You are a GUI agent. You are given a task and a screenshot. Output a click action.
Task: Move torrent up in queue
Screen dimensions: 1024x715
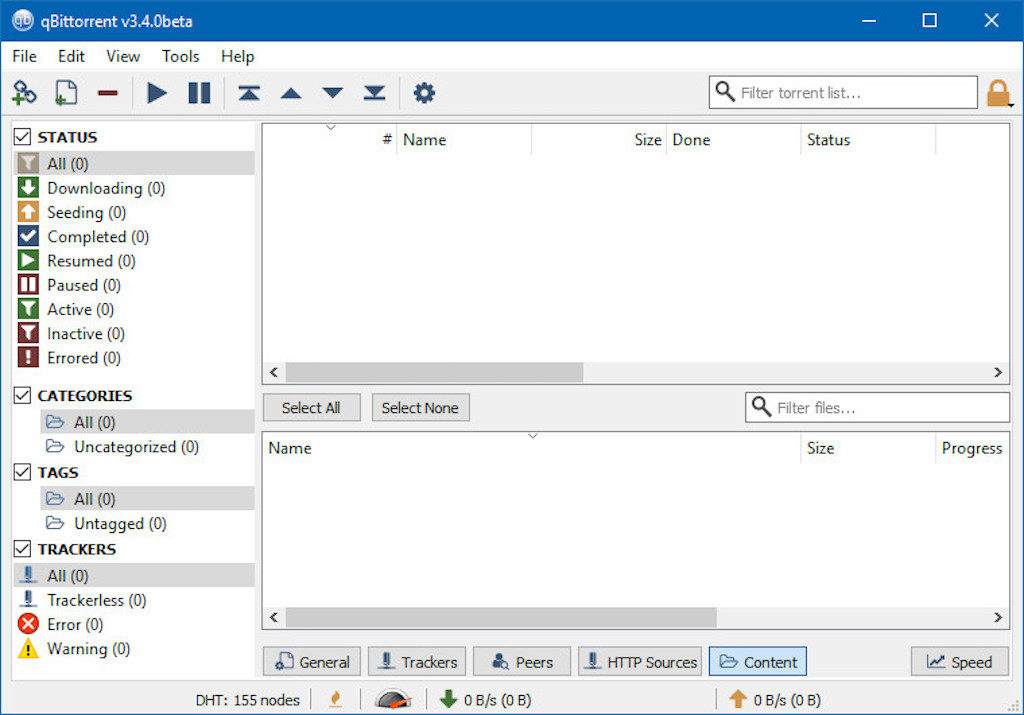291,93
